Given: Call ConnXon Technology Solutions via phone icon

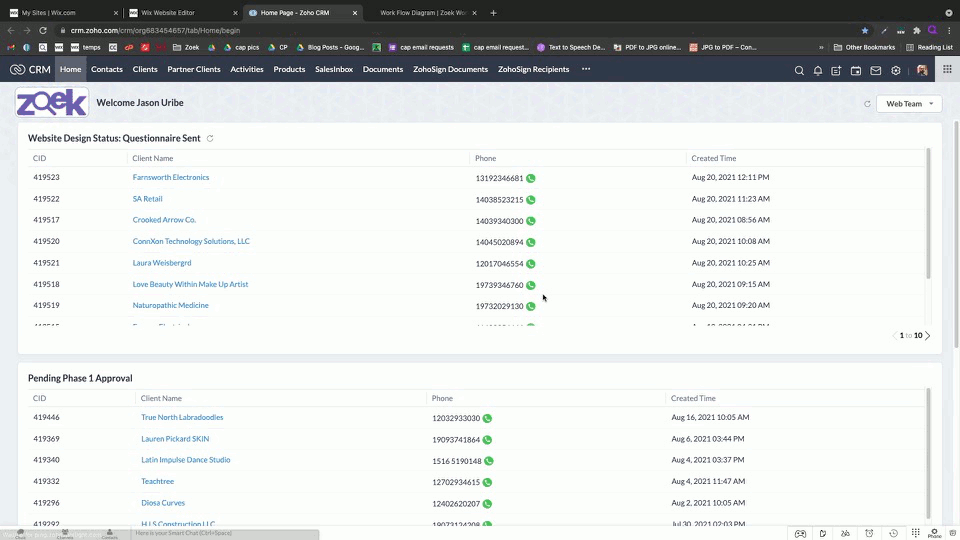Looking at the screenshot, I should 531,242.
